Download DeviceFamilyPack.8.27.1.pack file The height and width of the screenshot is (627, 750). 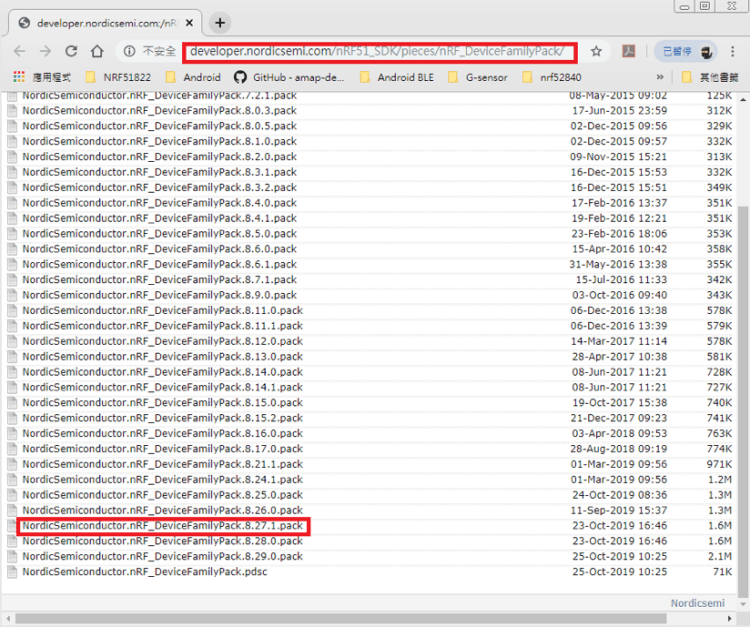click(163, 526)
